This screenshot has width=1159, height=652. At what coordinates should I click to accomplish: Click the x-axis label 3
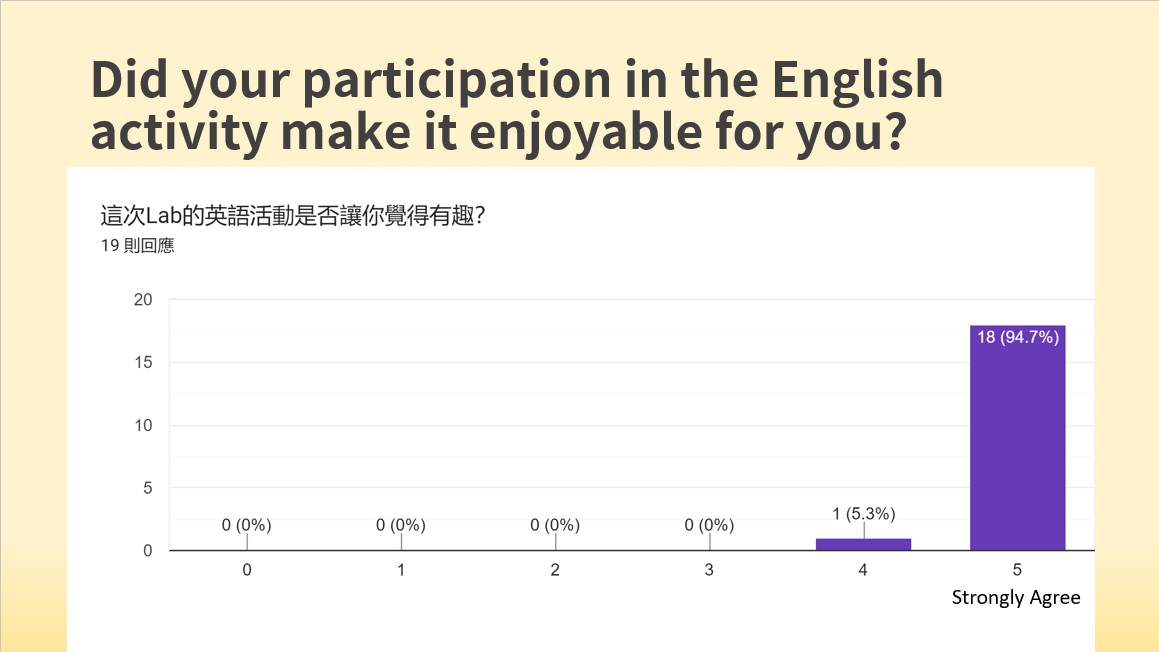pos(709,570)
